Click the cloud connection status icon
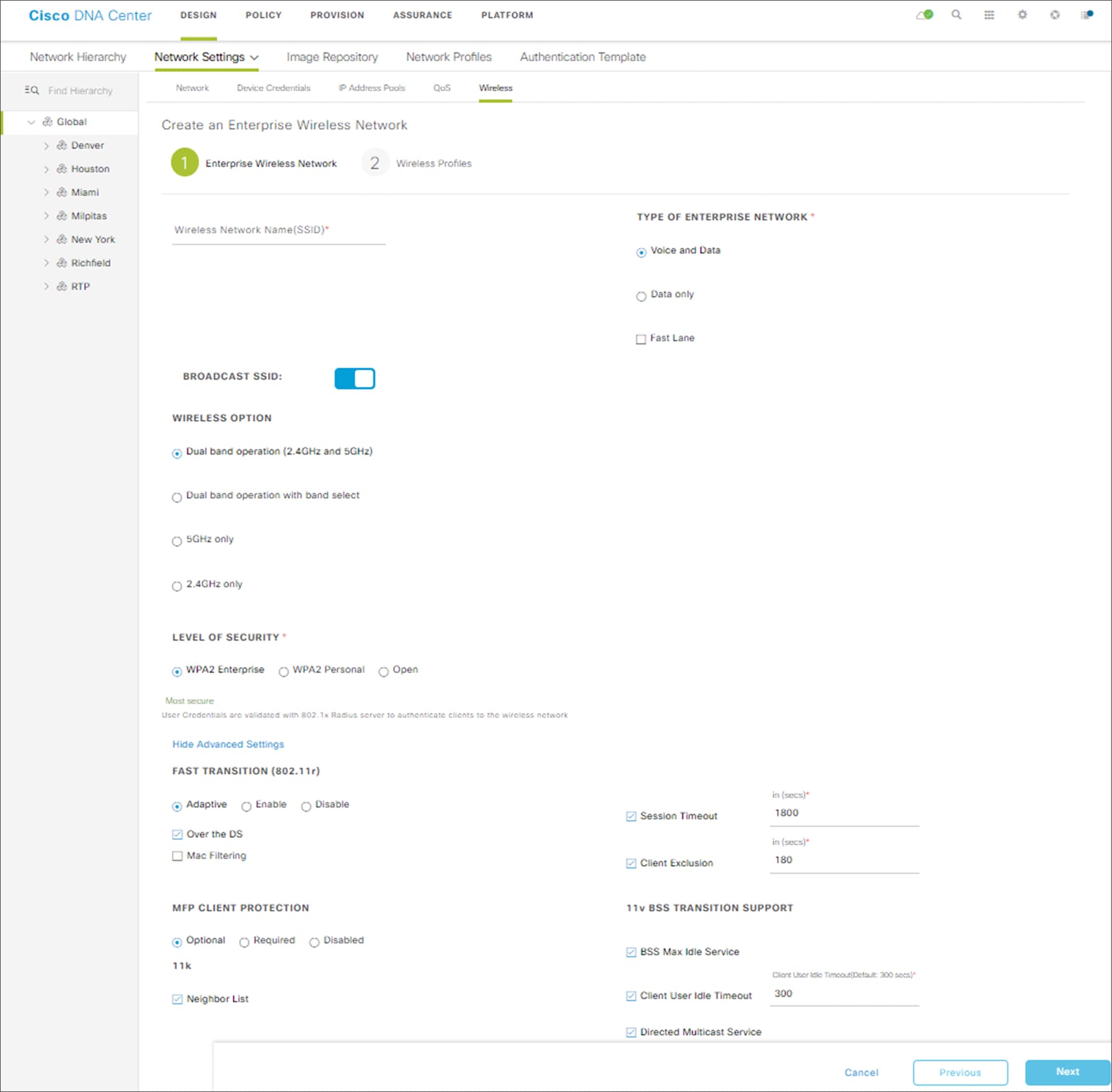The image size is (1112, 1092). point(924,15)
